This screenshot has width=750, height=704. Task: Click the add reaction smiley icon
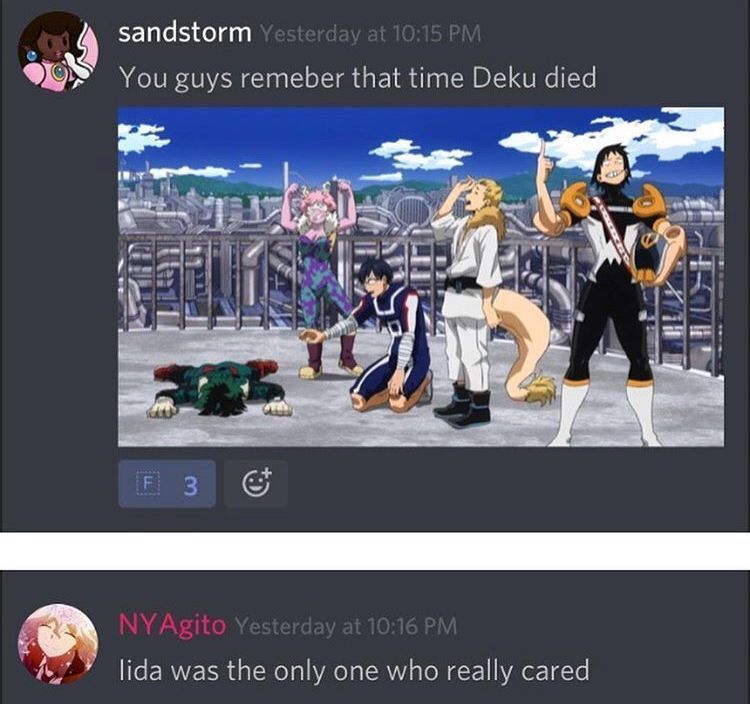(x=256, y=484)
